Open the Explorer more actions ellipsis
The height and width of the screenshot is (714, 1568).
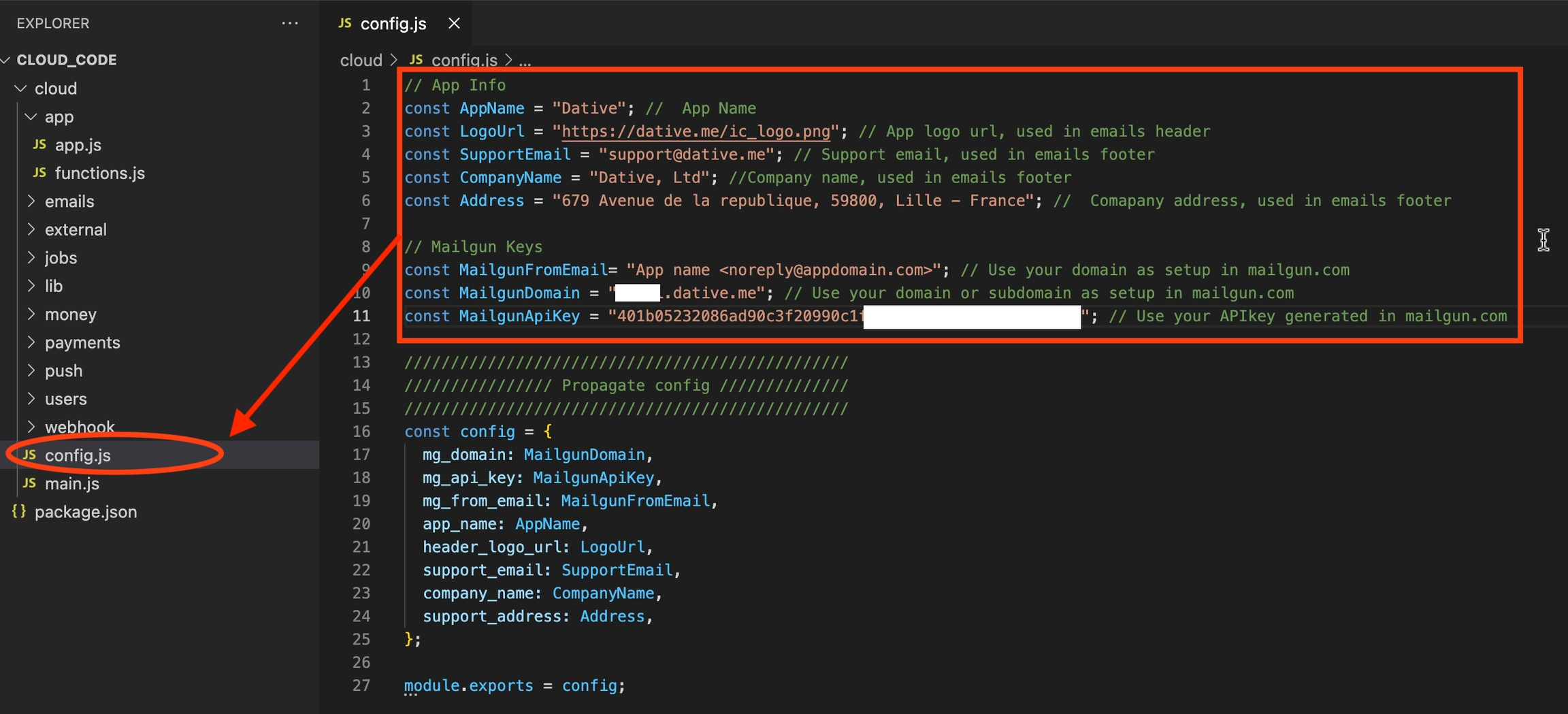point(290,23)
